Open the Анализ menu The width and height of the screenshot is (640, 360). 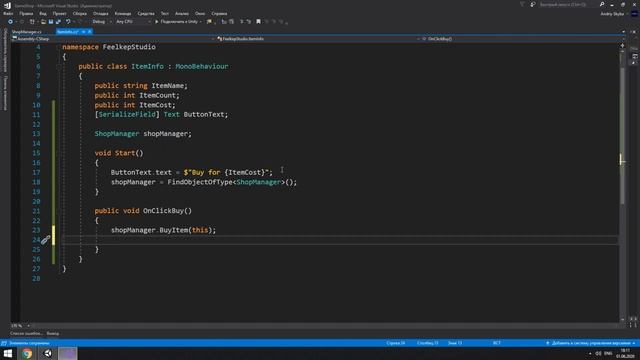(x=182, y=13)
